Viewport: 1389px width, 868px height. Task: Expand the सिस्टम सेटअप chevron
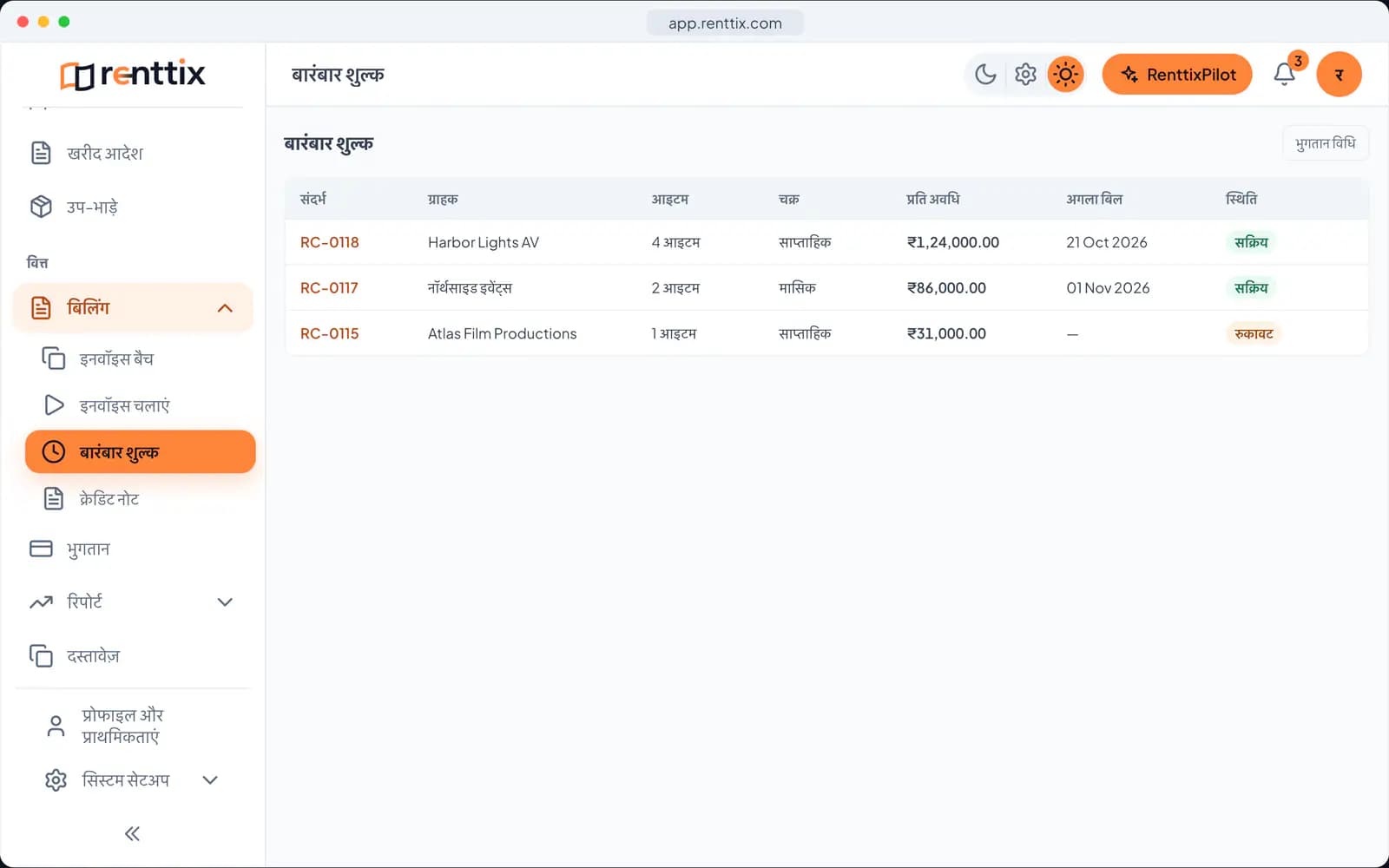(x=210, y=779)
